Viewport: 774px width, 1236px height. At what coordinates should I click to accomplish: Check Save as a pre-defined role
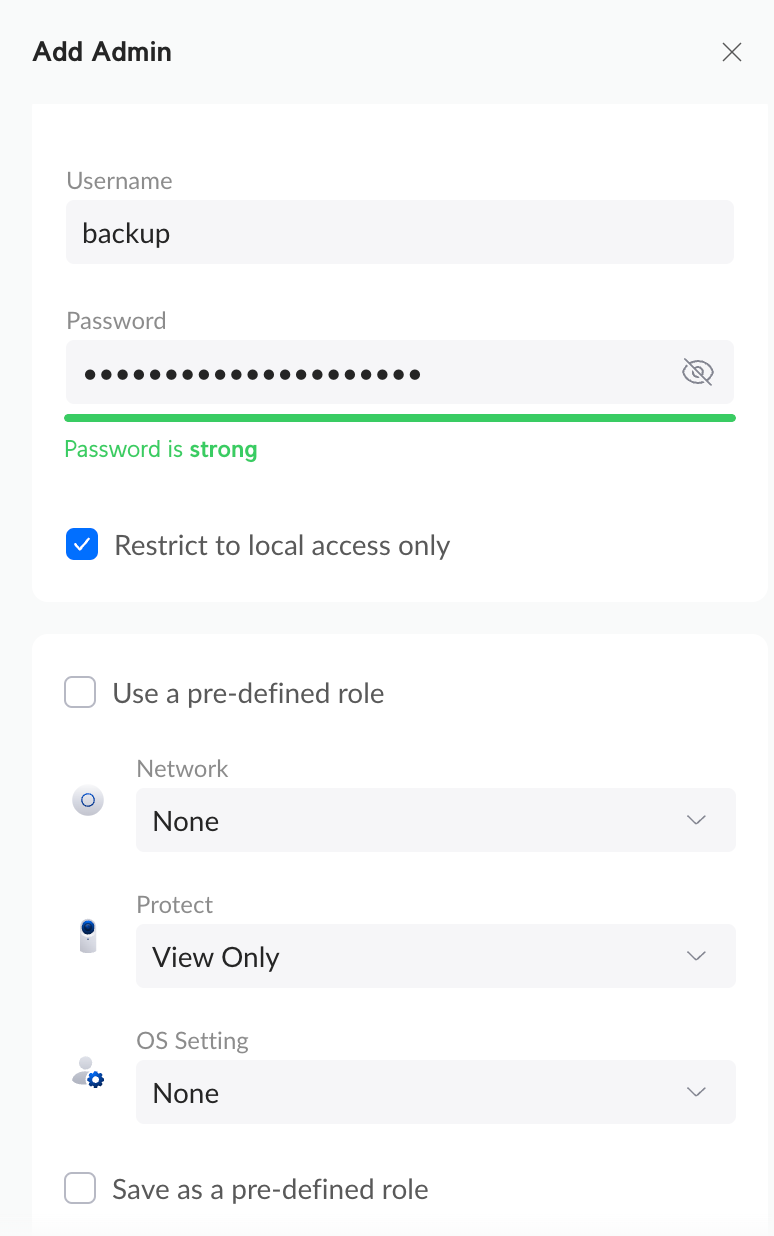coord(80,1188)
